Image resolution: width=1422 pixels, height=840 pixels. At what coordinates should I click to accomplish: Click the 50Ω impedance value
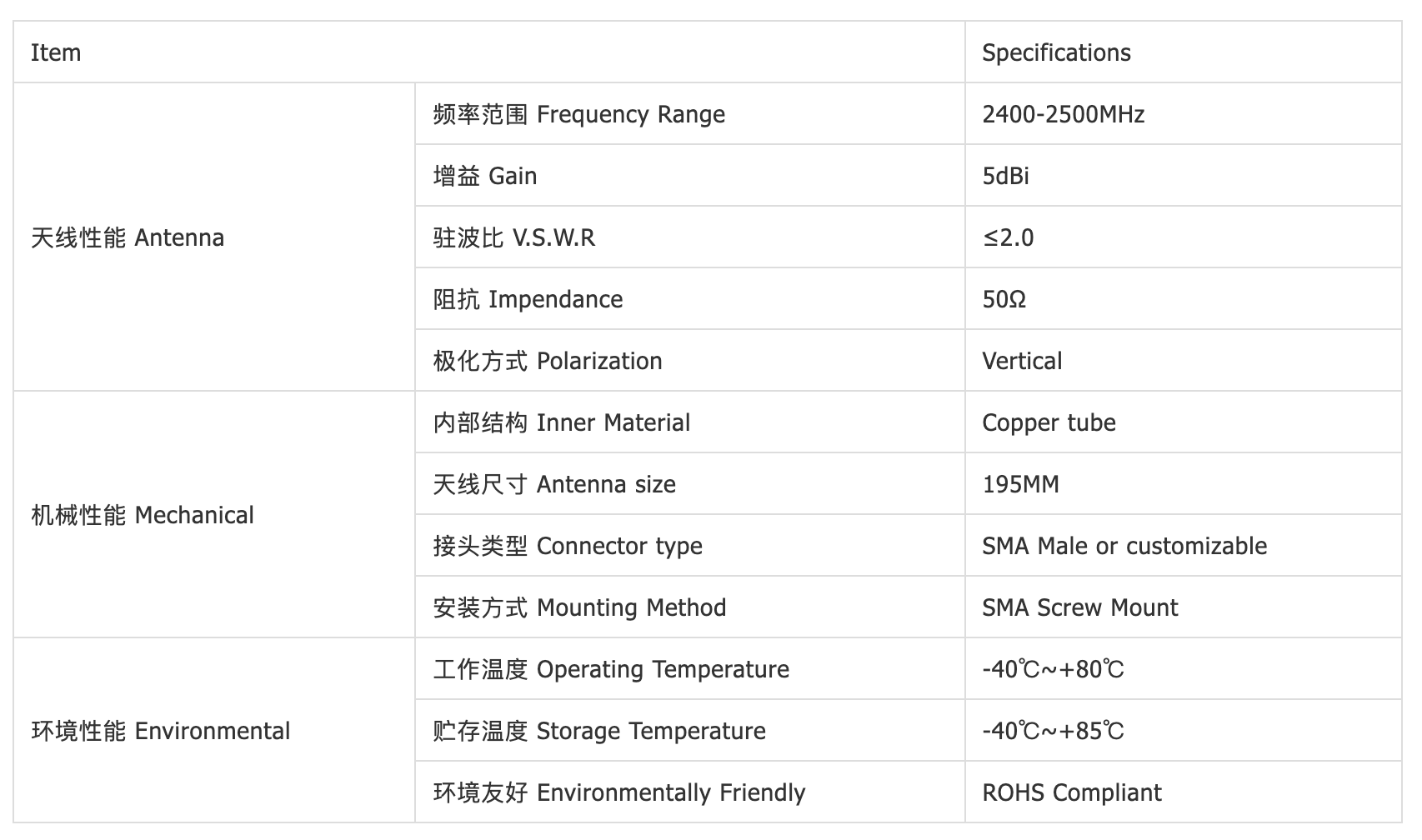1004,299
